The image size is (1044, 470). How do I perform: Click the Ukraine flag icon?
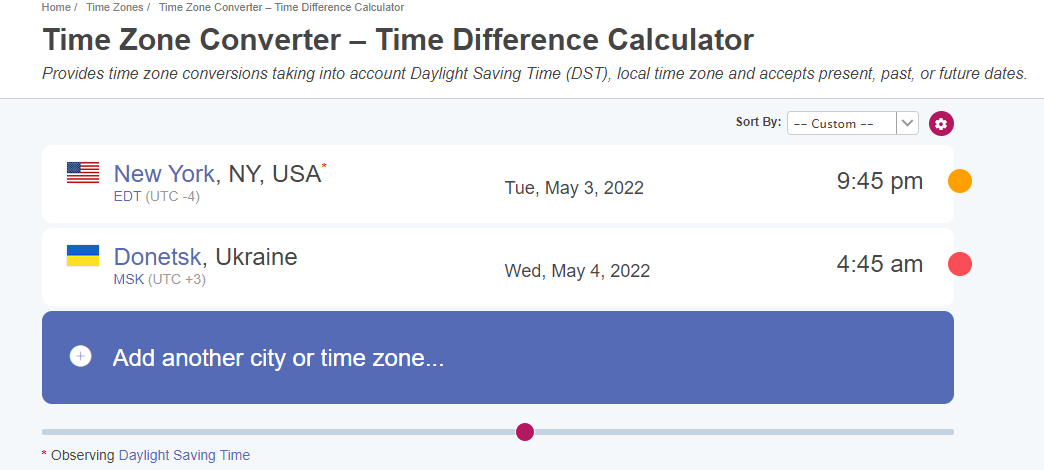(x=83, y=256)
